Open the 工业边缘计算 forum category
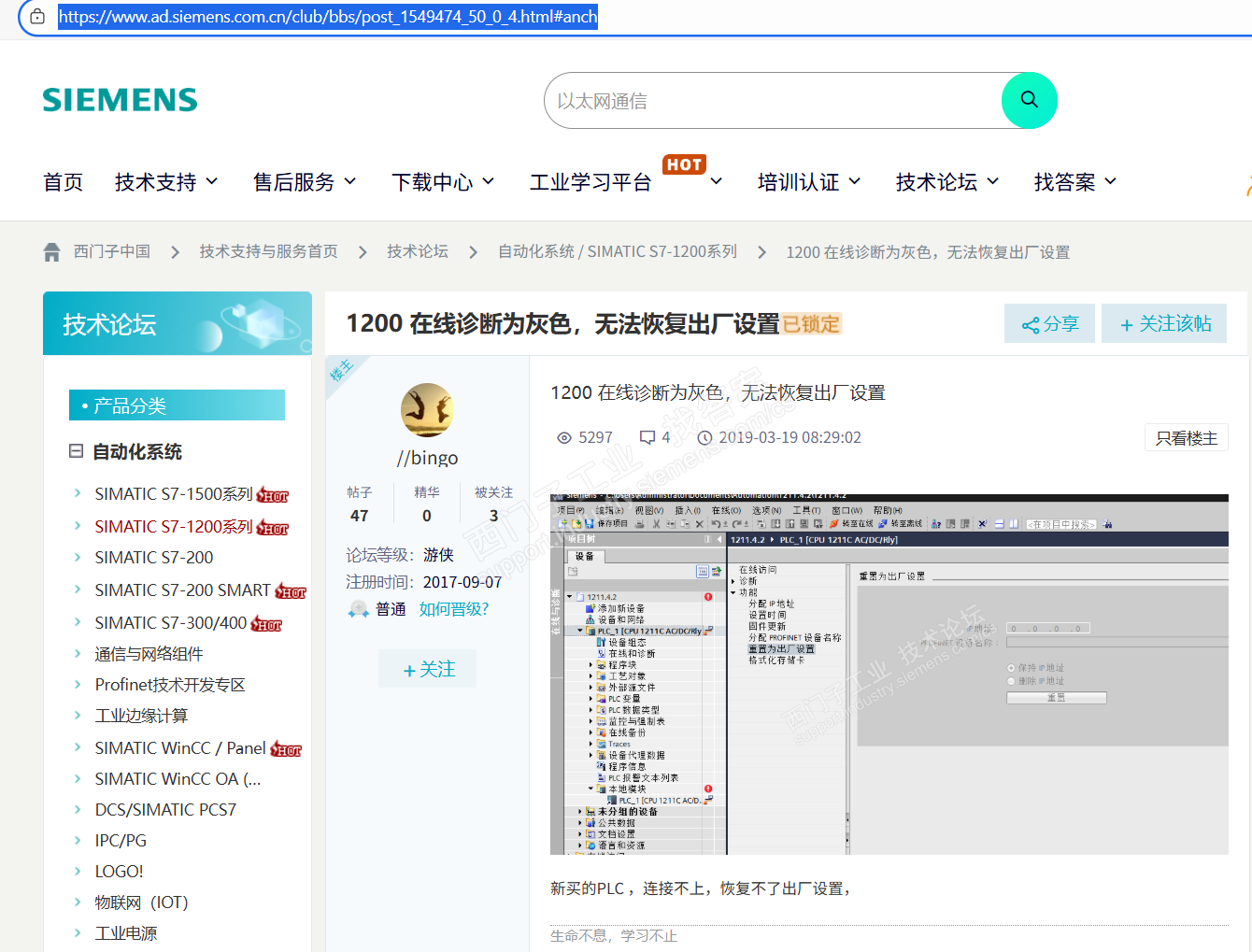Screen dimensions: 1252x952 [141, 716]
